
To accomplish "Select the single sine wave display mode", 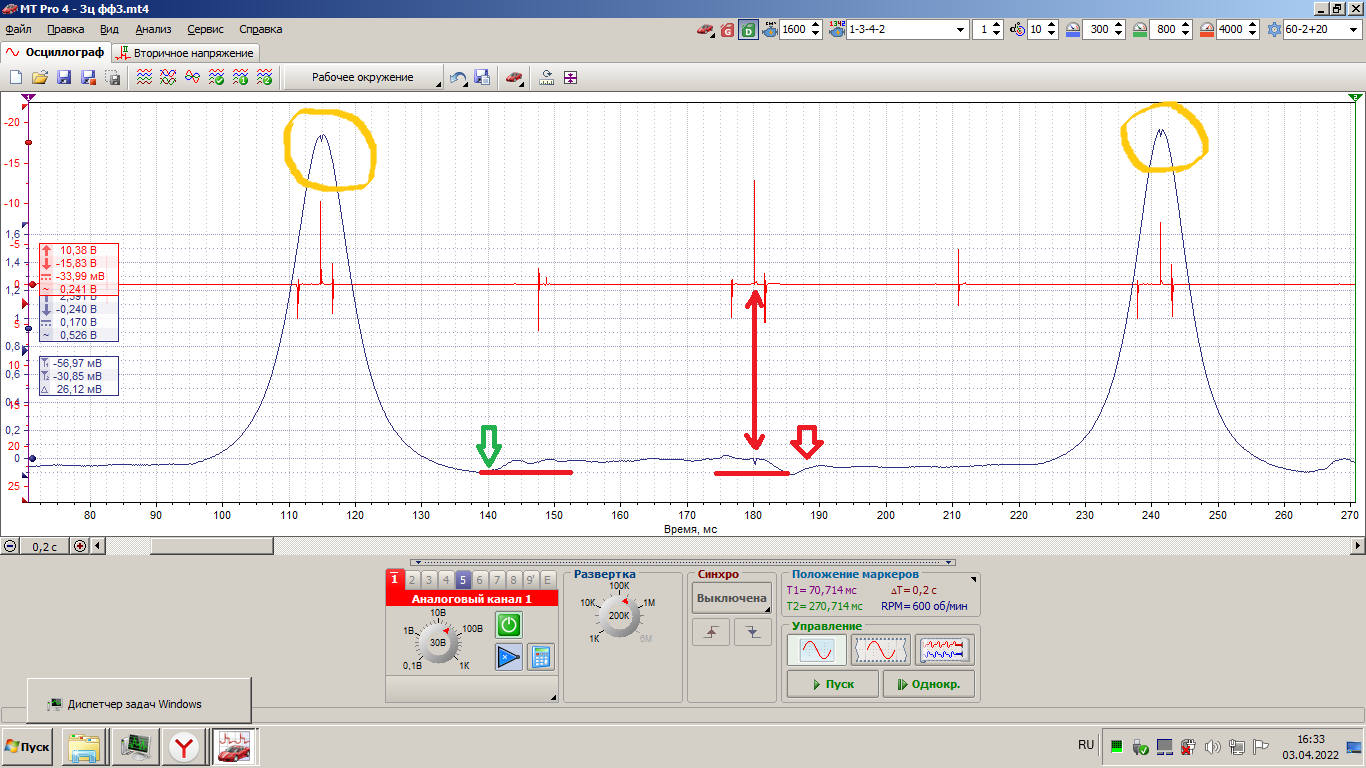I will pos(816,650).
